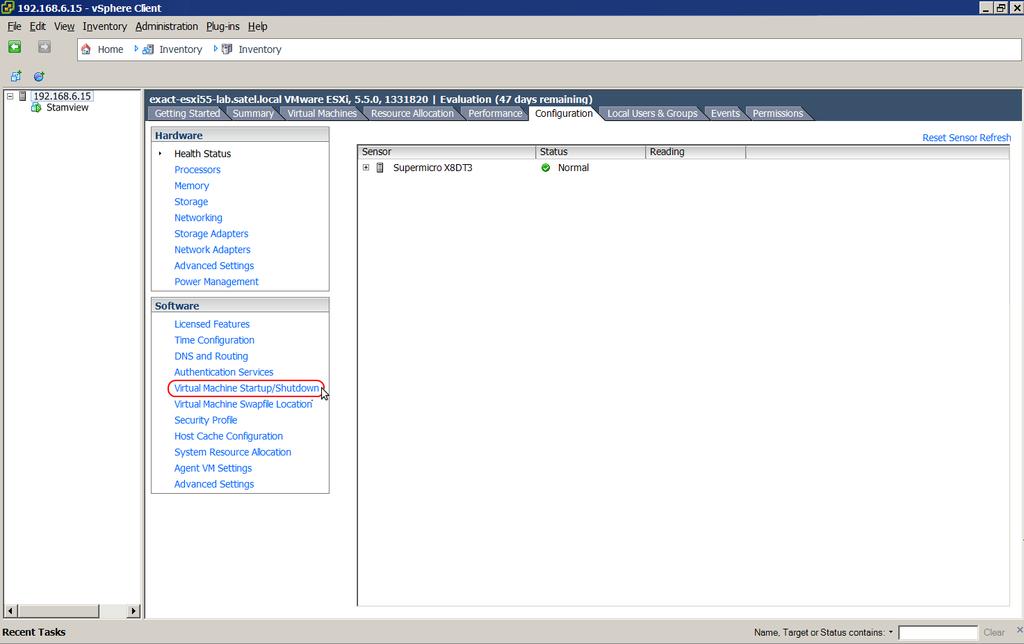Switch to the Permissions tab
Viewport: 1024px width, 644px height.
[778, 114]
